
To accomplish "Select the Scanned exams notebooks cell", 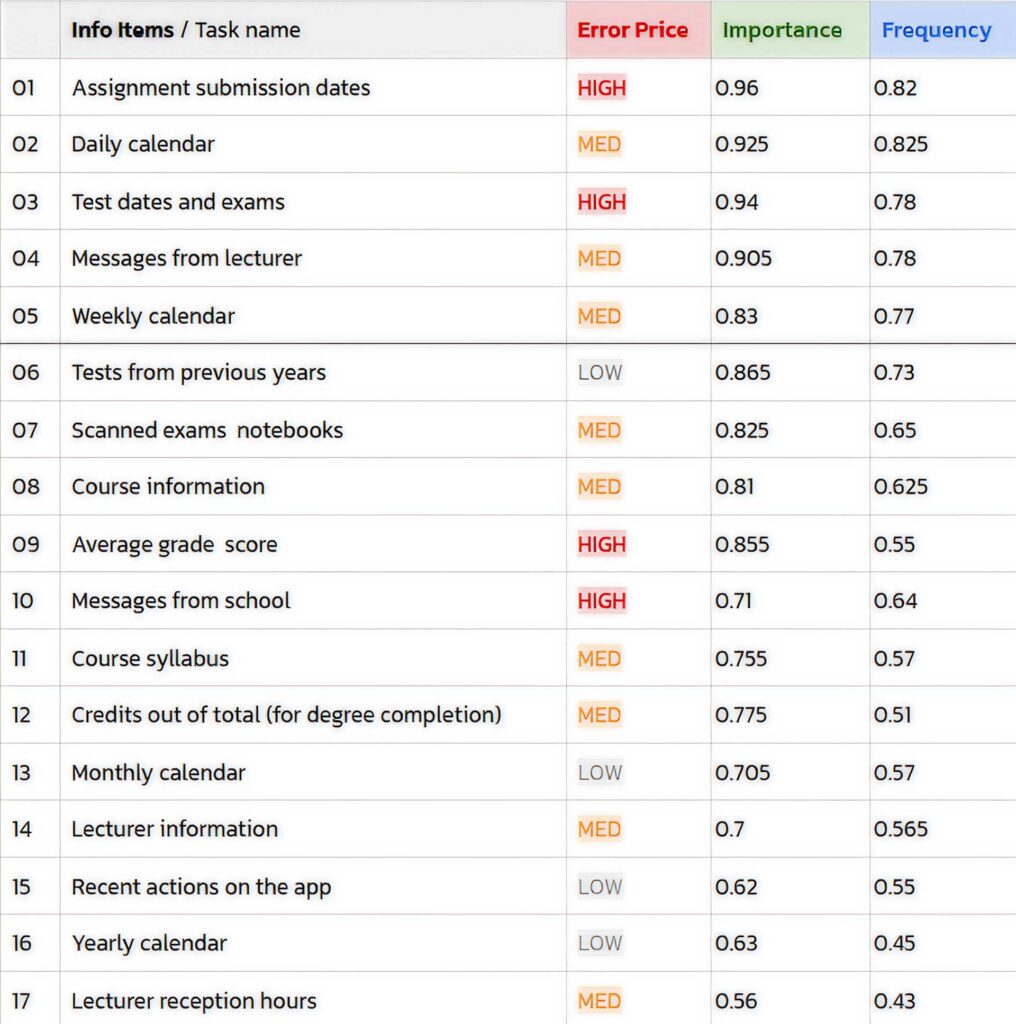I will [207, 431].
